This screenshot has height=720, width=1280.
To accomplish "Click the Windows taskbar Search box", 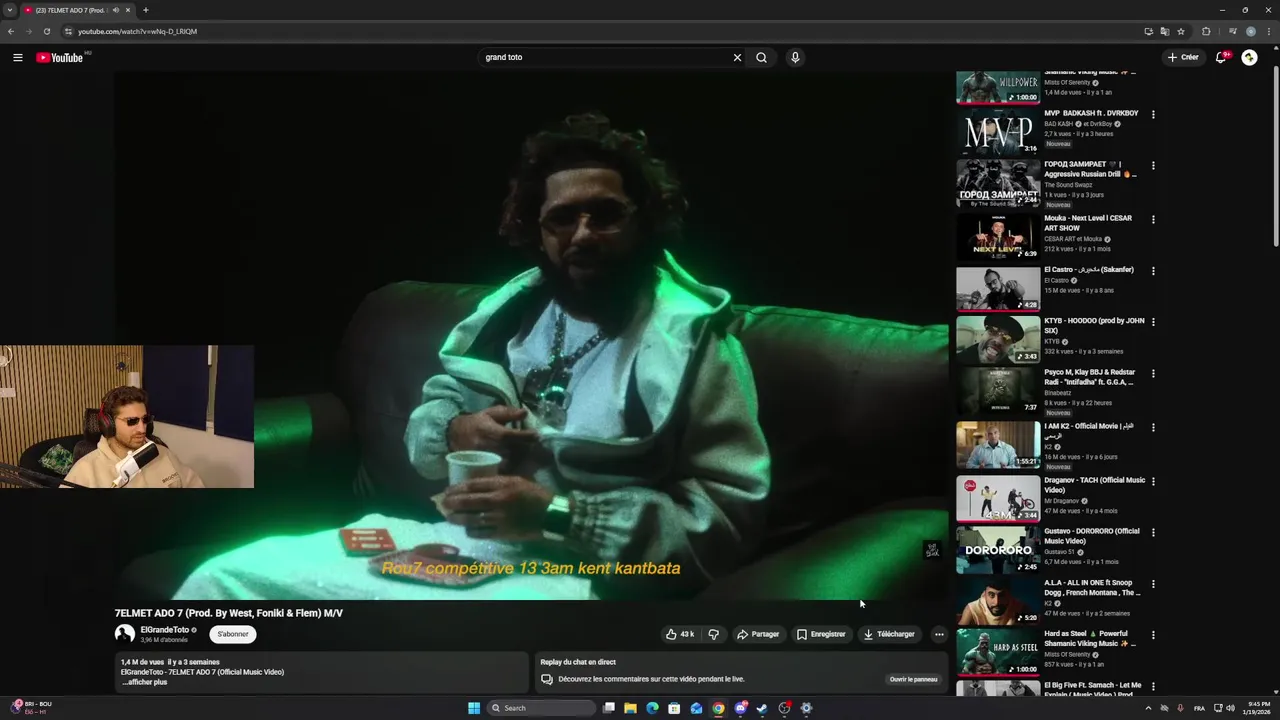I will [540, 708].
